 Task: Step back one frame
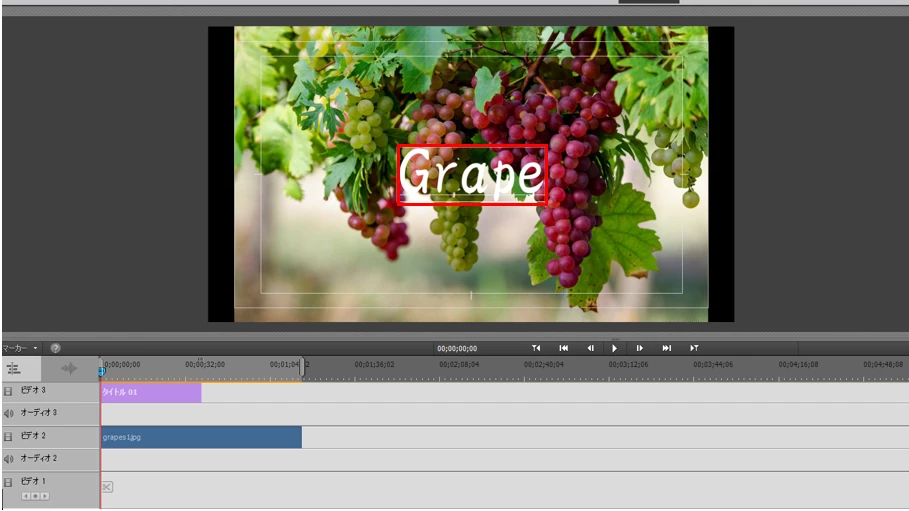point(590,348)
